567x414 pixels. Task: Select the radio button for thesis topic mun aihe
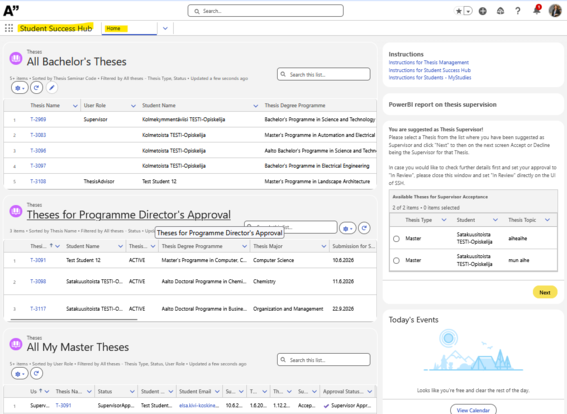[x=396, y=260]
